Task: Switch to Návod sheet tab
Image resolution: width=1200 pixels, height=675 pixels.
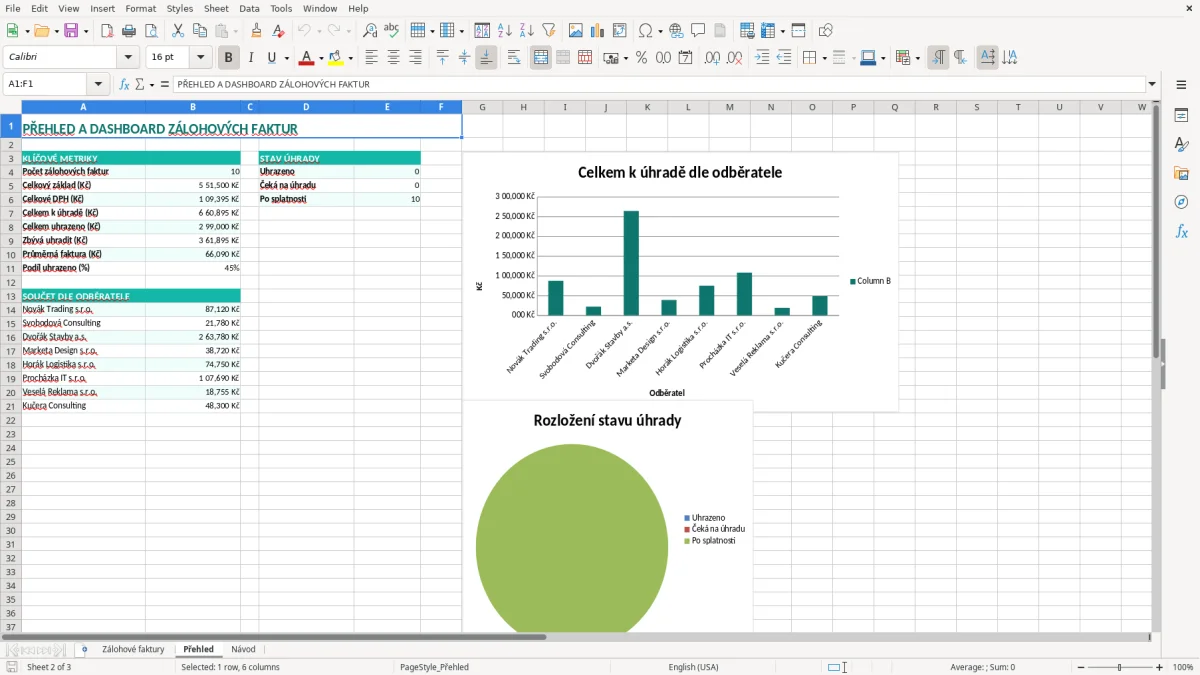Action: click(x=243, y=649)
